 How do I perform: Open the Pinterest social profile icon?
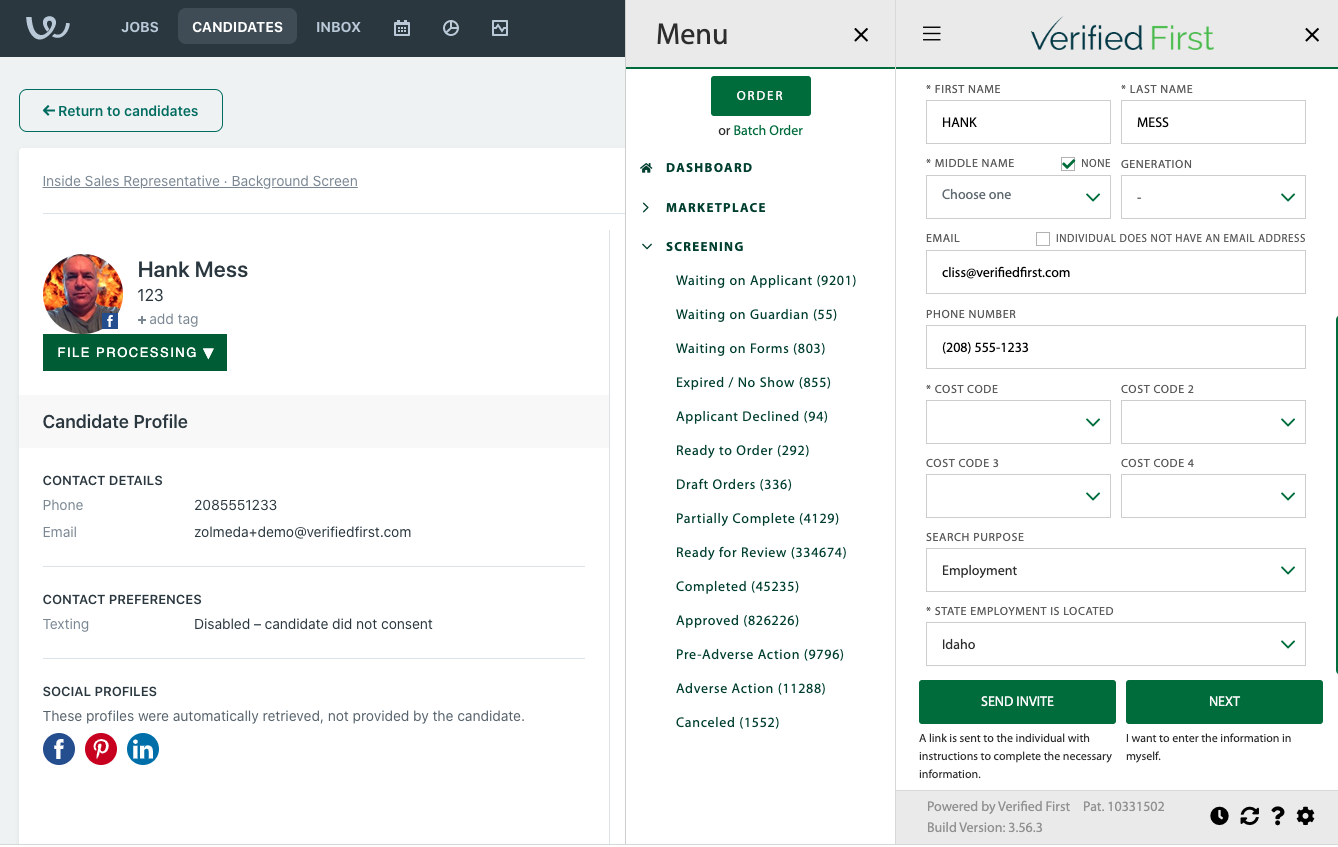(101, 749)
